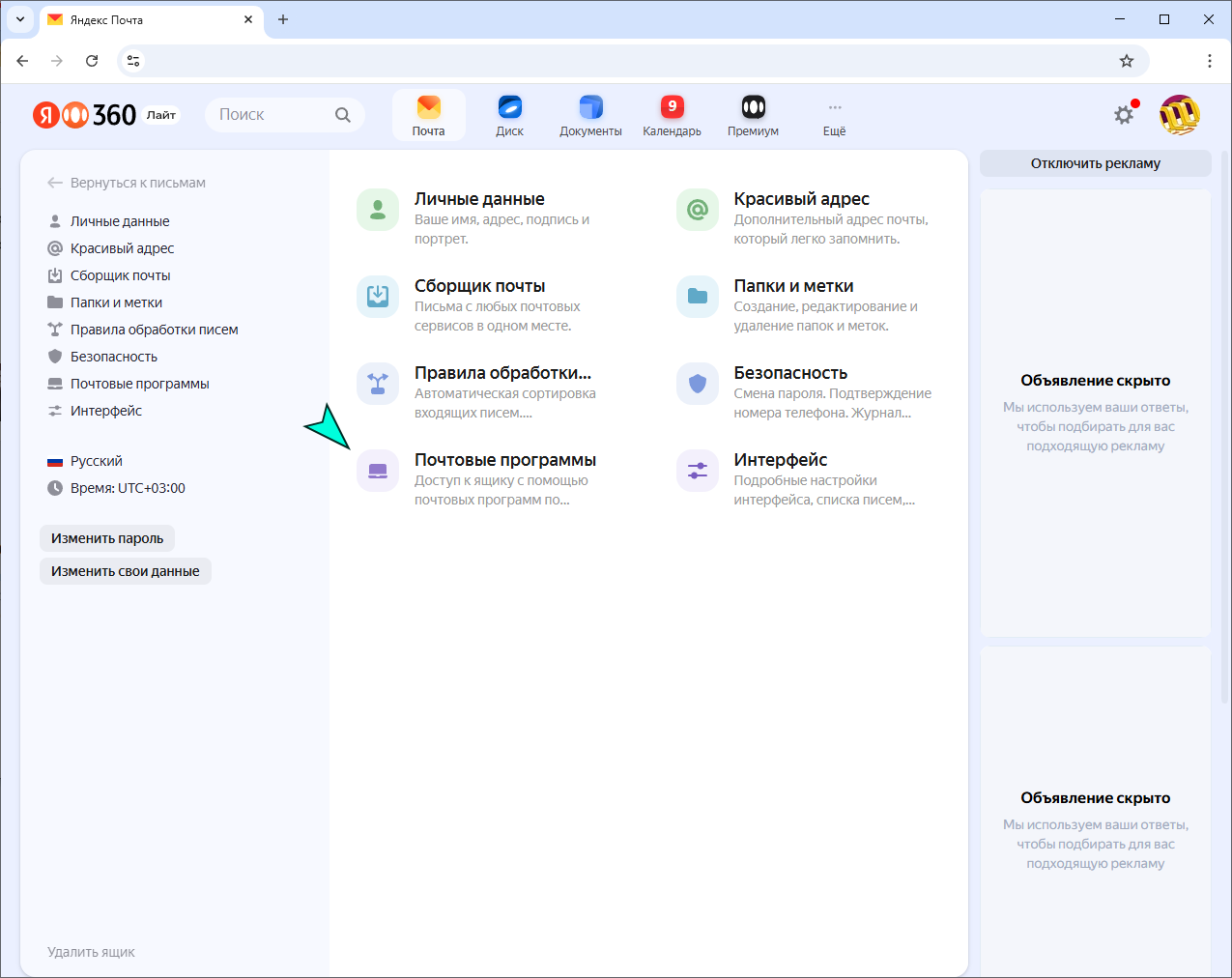
Task: Open Яндекс Диск from the services bar
Action: click(x=509, y=114)
